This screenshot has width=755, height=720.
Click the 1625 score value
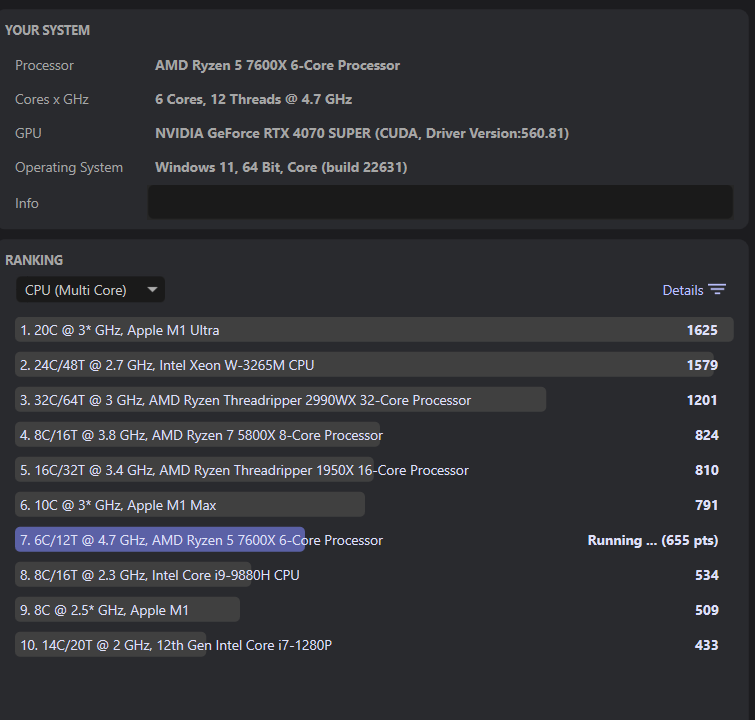tap(702, 330)
